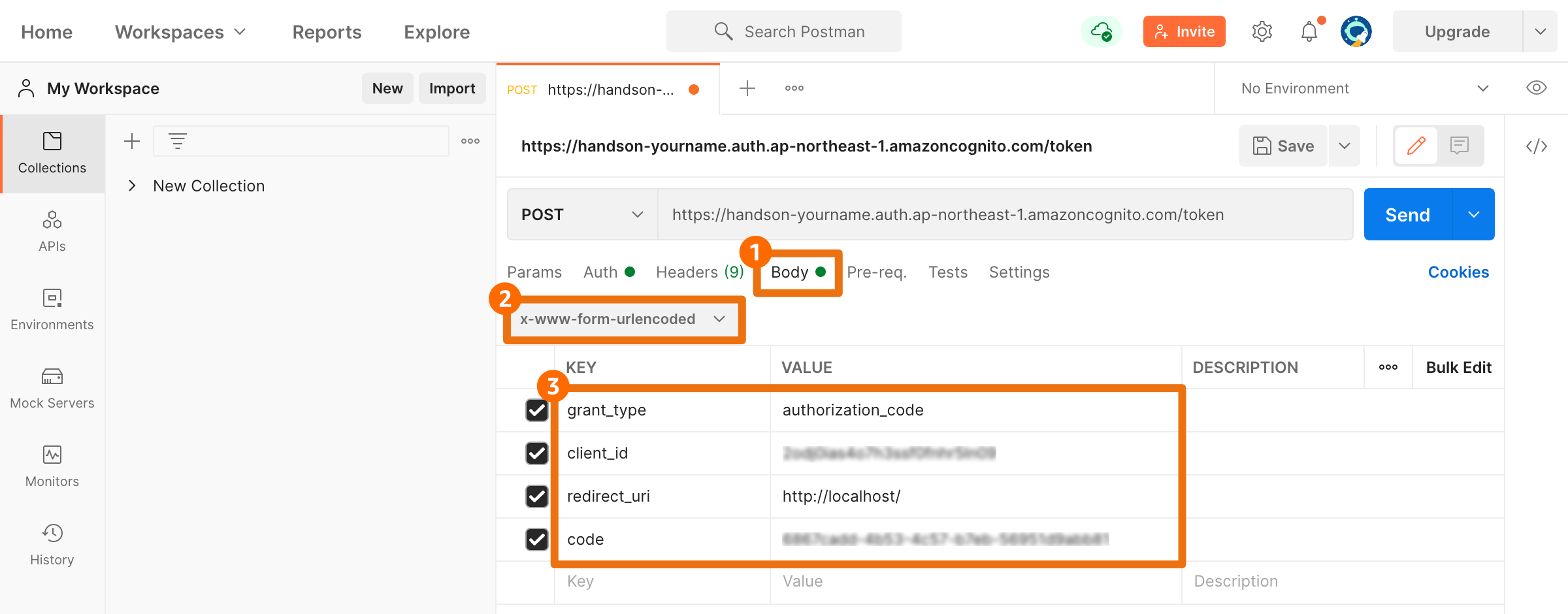
Task: Click the http://localhost/ value cell
Action: [x=976, y=496]
